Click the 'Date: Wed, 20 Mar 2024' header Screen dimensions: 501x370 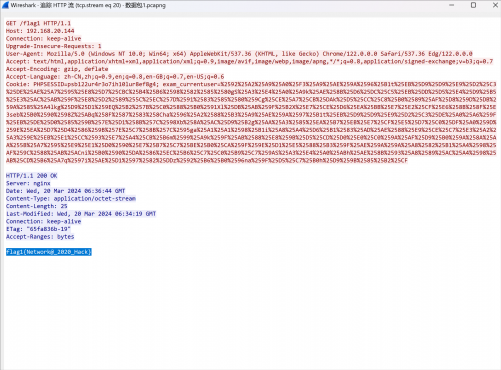tap(65, 191)
